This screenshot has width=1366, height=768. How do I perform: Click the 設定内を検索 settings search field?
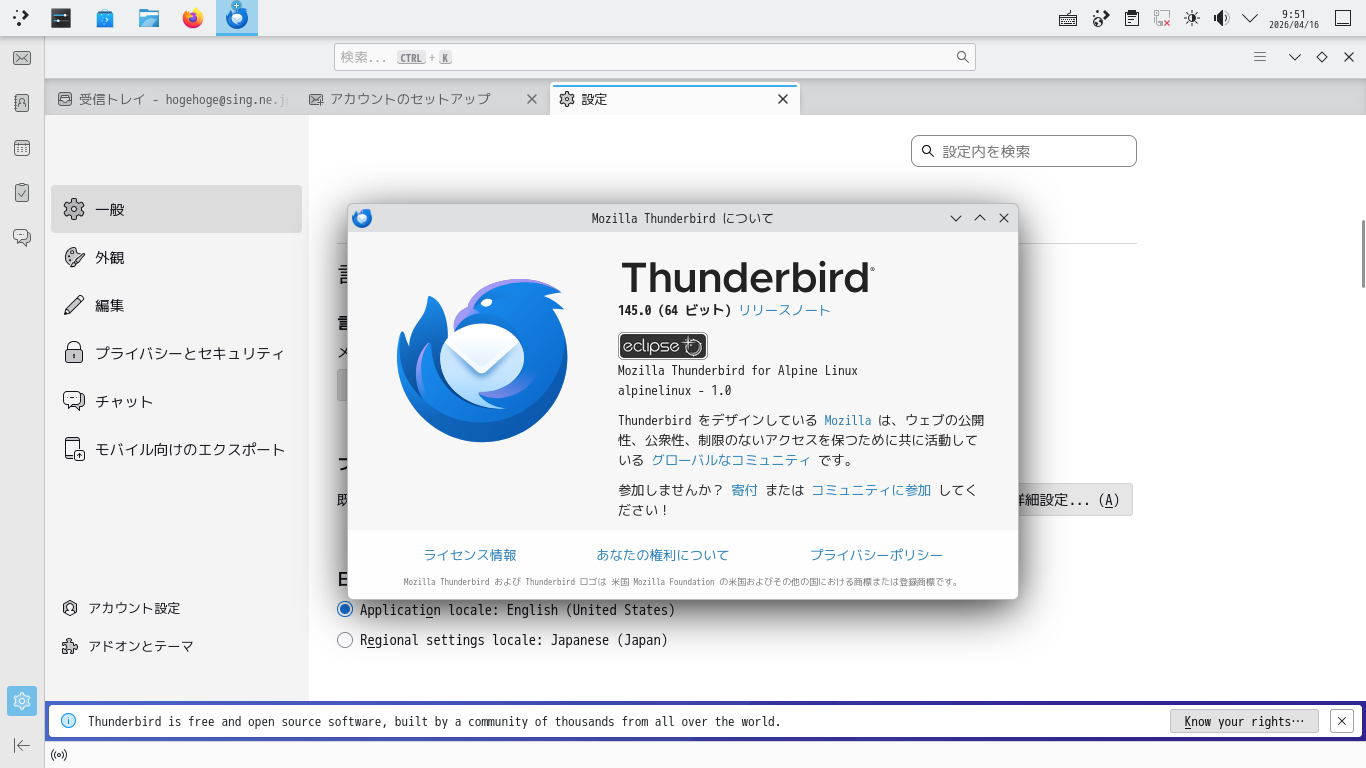click(x=1024, y=151)
